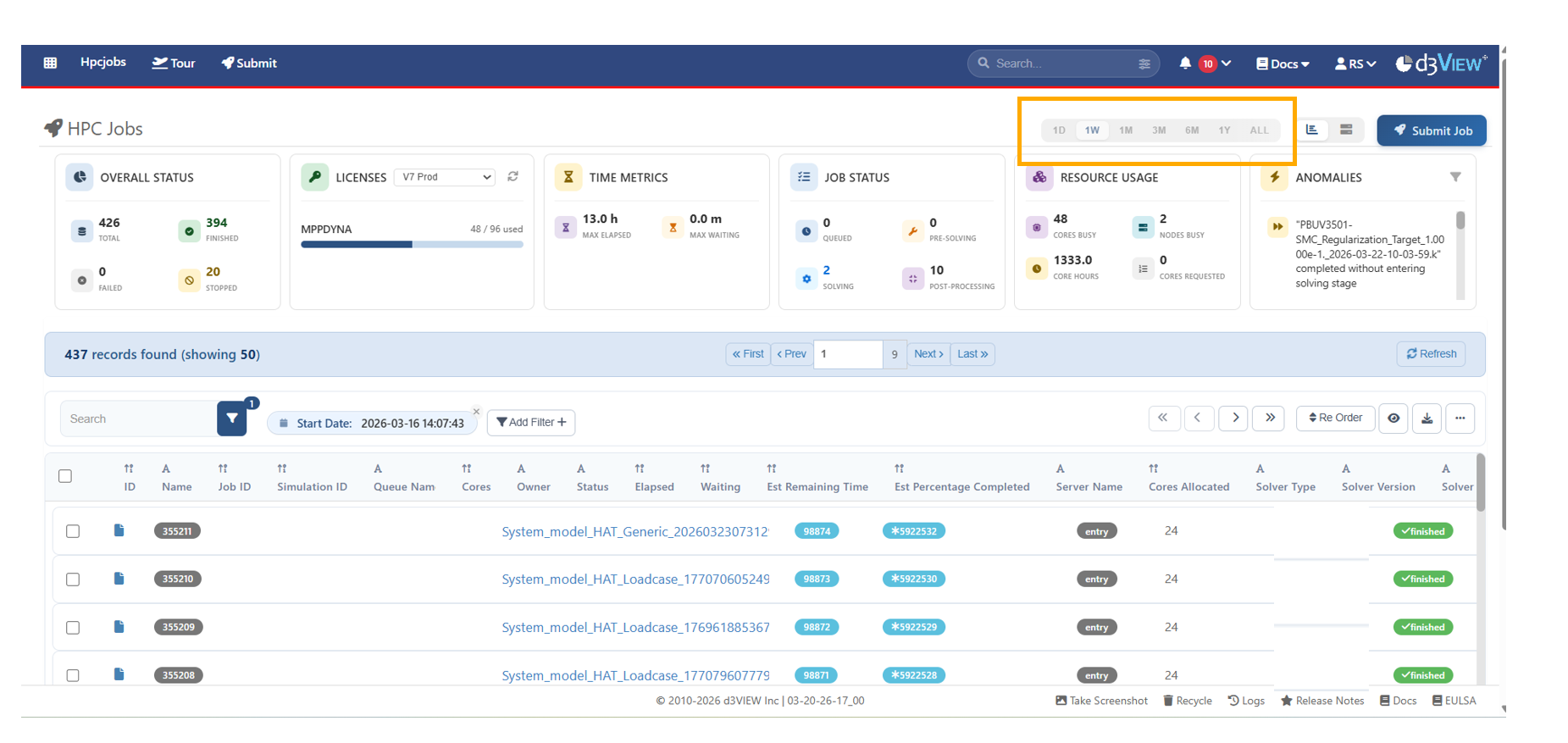Click the Submit Job button
The width and height of the screenshot is (1568, 743).
tap(1432, 130)
